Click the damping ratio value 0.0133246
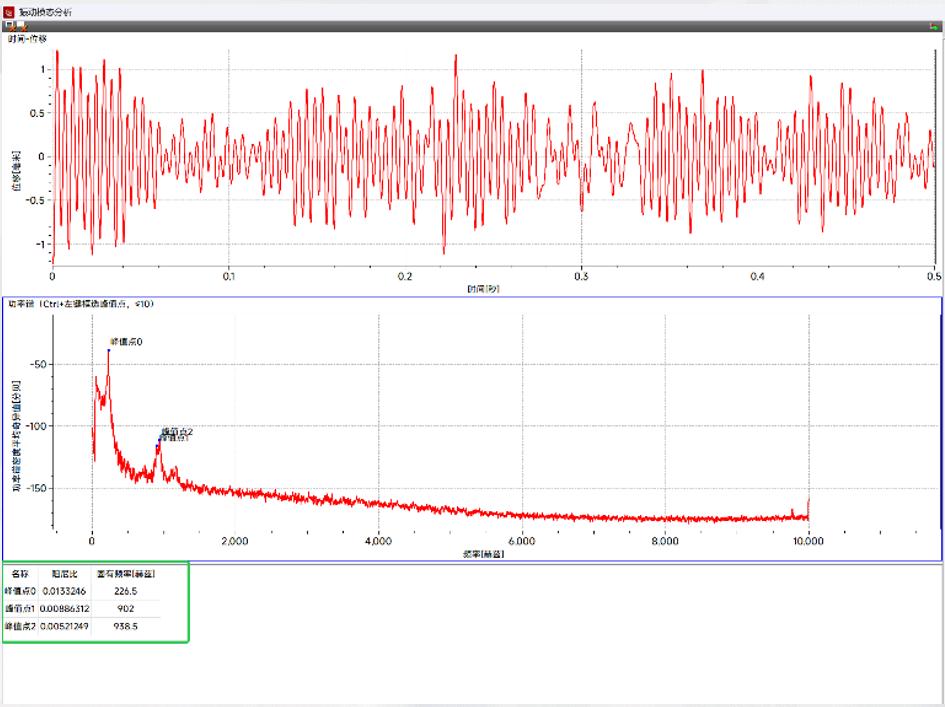945x707 pixels. click(x=62, y=591)
